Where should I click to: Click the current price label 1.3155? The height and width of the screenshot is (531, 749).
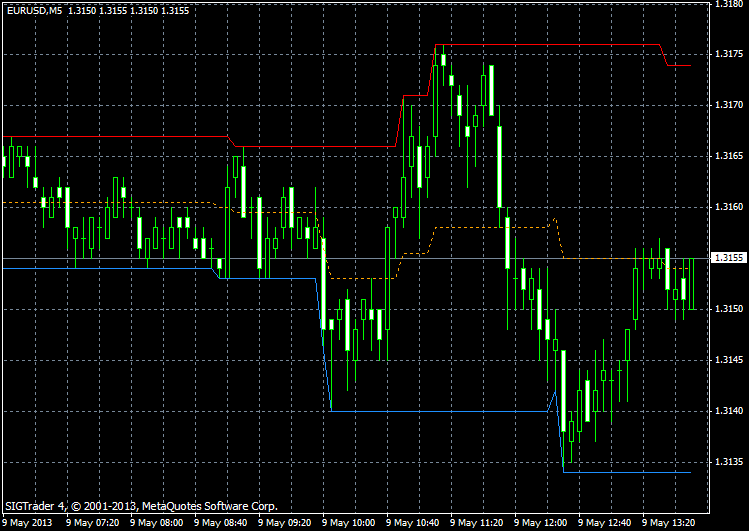[728, 258]
